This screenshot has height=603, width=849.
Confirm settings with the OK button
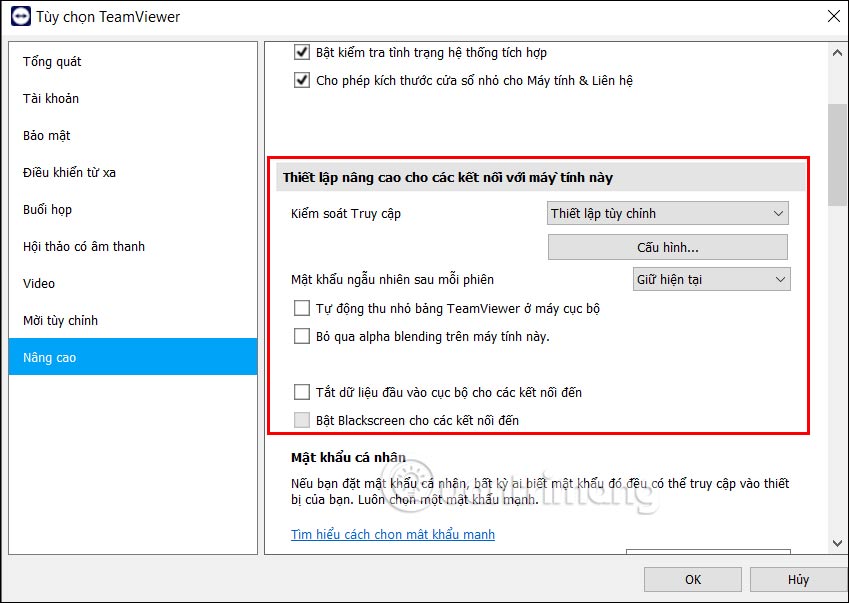(x=692, y=579)
